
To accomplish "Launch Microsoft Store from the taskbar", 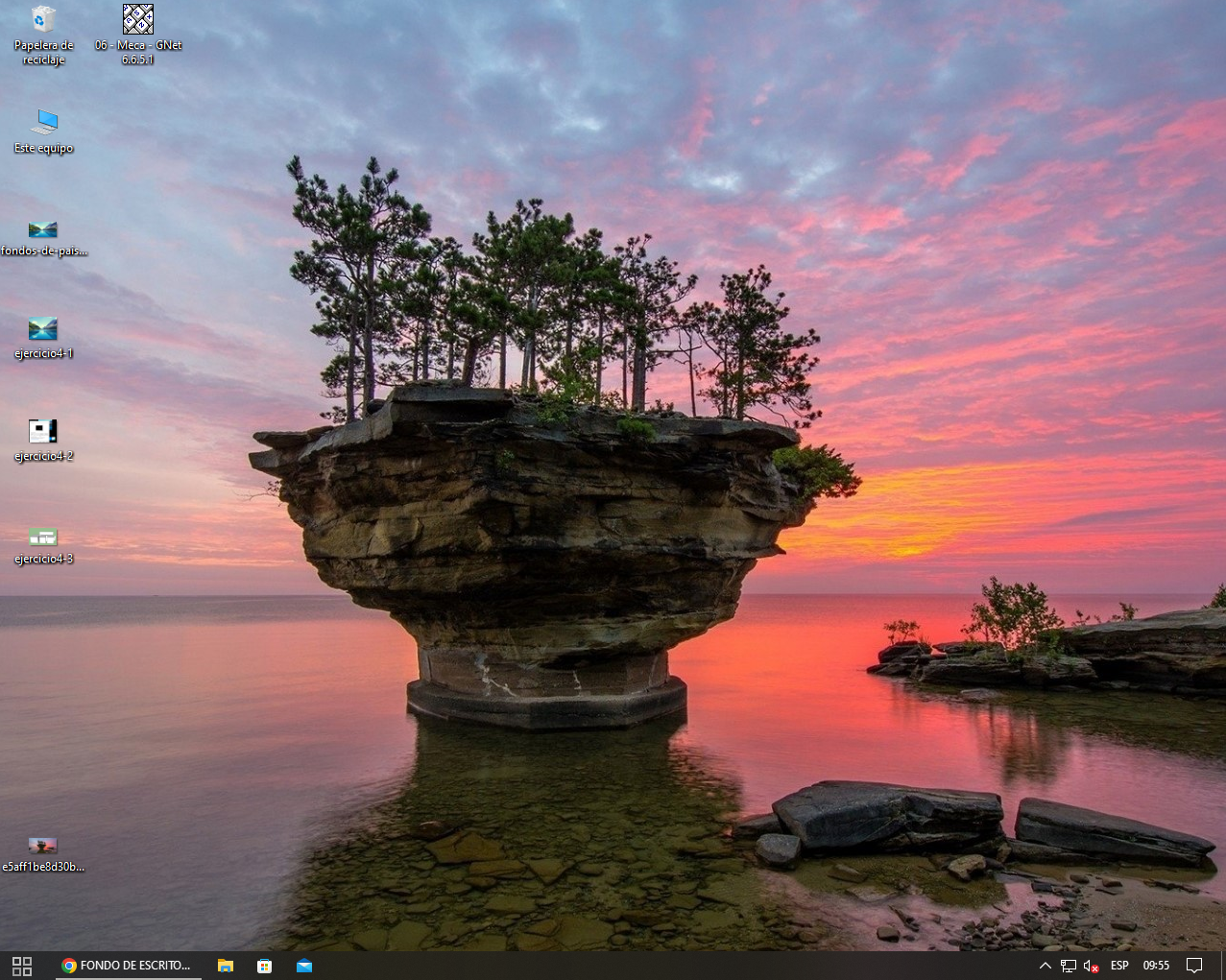I will coord(265,966).
